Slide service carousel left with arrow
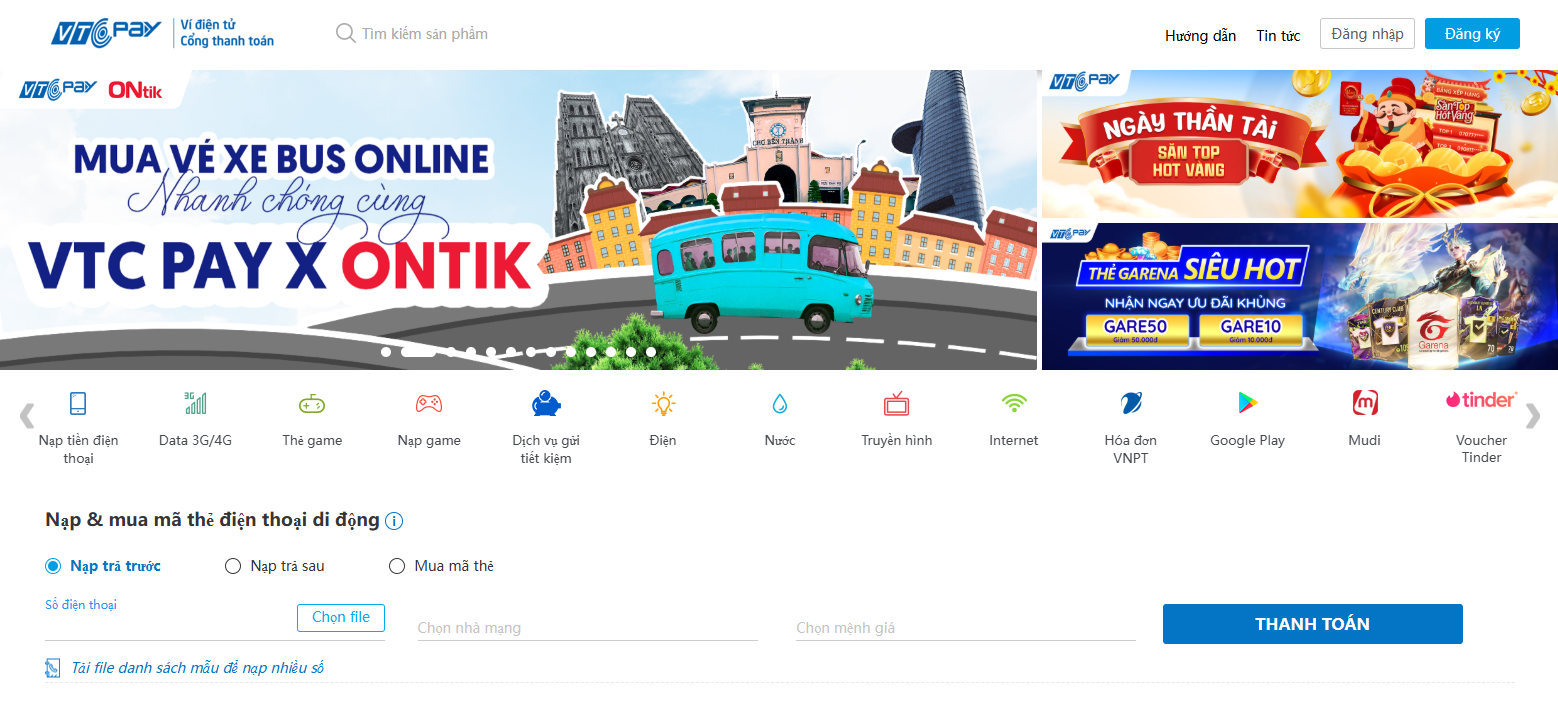The width and height of the screenshot is (1558, 715). click(27, 416)
